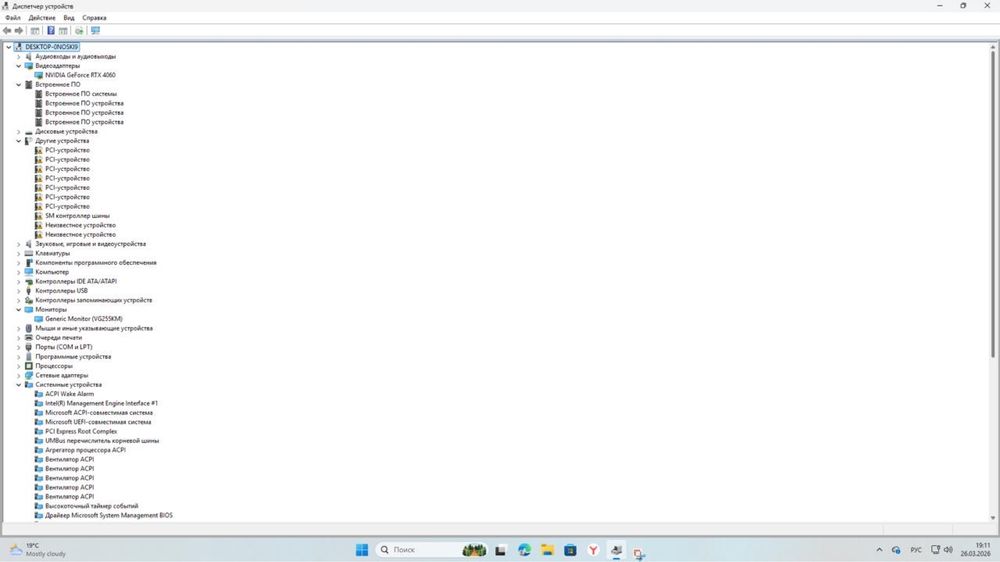Open the Вид menu
This screenshot has height=562, width=1000.
tap(69, 18)
